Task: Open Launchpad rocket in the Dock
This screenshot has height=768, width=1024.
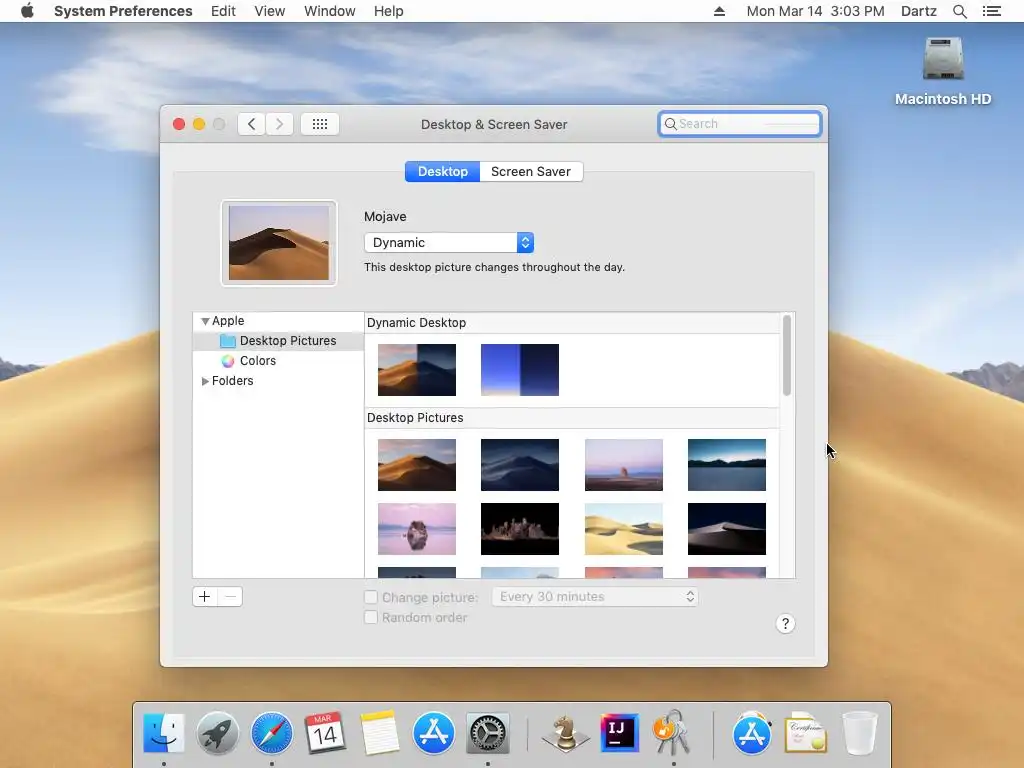Action: [x=217, y=733]
